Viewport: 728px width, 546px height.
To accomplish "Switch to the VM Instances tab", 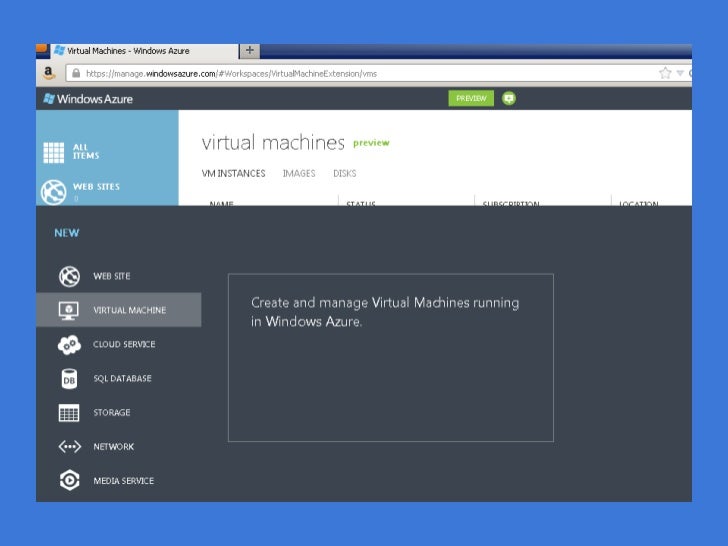I will pos(234,173).
